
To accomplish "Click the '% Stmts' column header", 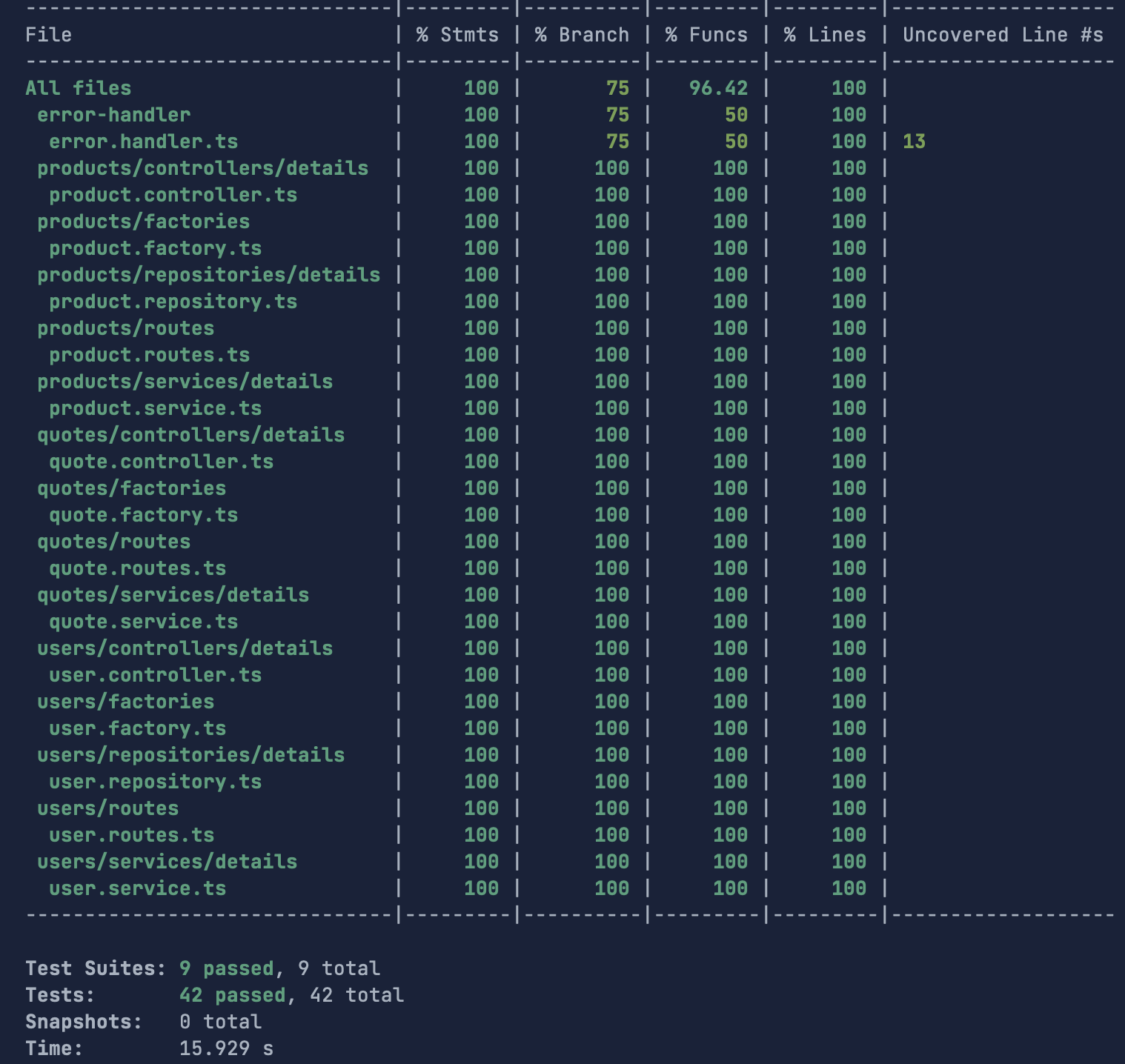I will pyautogui.click(x=457, y=35).
